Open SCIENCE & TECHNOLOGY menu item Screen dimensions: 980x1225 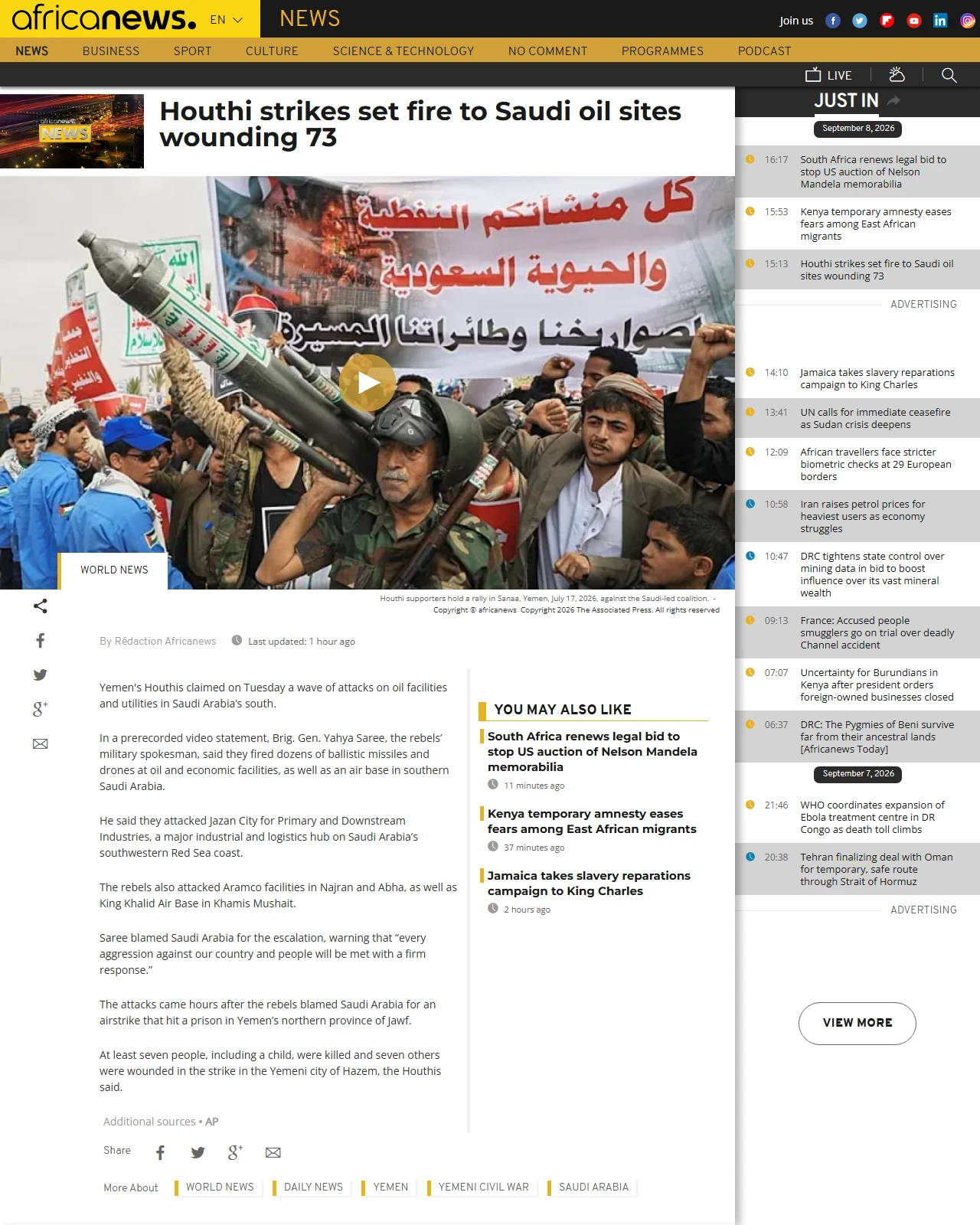click(403, 51)
